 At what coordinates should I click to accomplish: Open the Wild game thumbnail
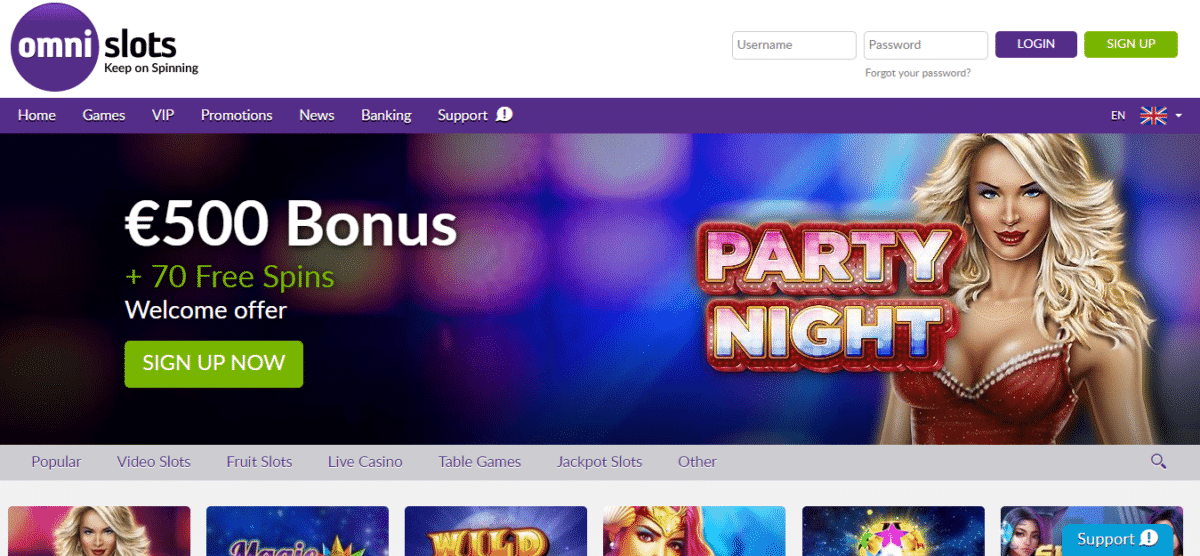496,531
